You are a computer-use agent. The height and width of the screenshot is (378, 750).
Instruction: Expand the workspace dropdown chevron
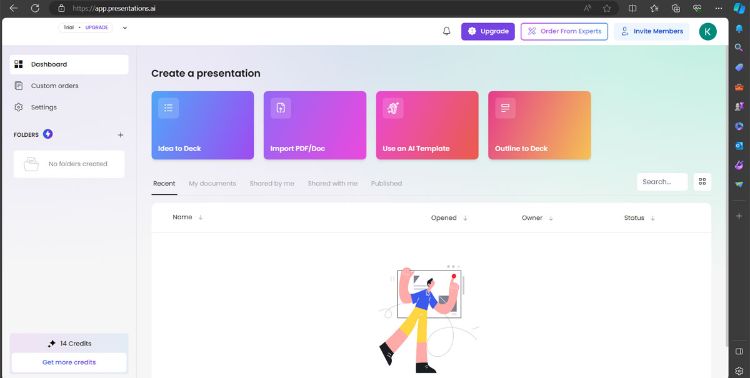pyautogui.click(x=125, y=28)
